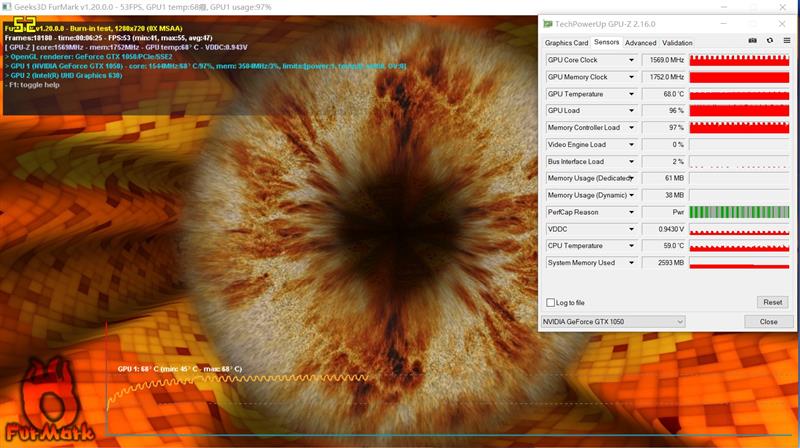The width and height of the screenshot is (800, 448).
Task: Expand the GPU Core Clock sensor dropdown
Action: click(x=631, y=60)
